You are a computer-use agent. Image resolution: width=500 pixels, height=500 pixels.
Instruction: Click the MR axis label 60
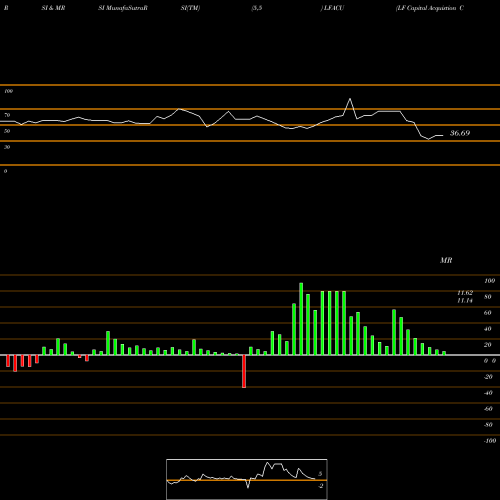[x=488, y=313]
